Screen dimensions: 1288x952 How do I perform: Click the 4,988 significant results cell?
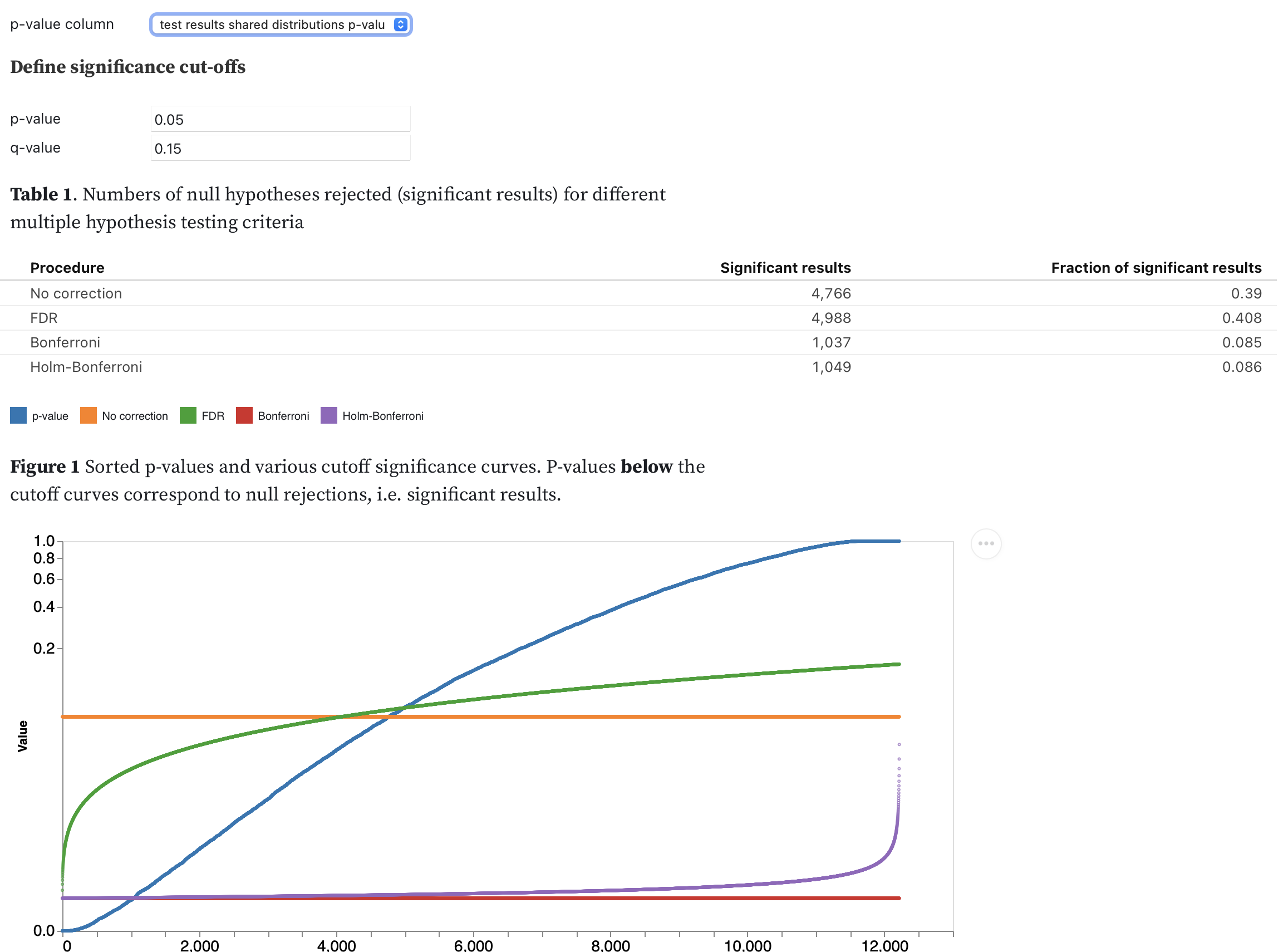831,318
